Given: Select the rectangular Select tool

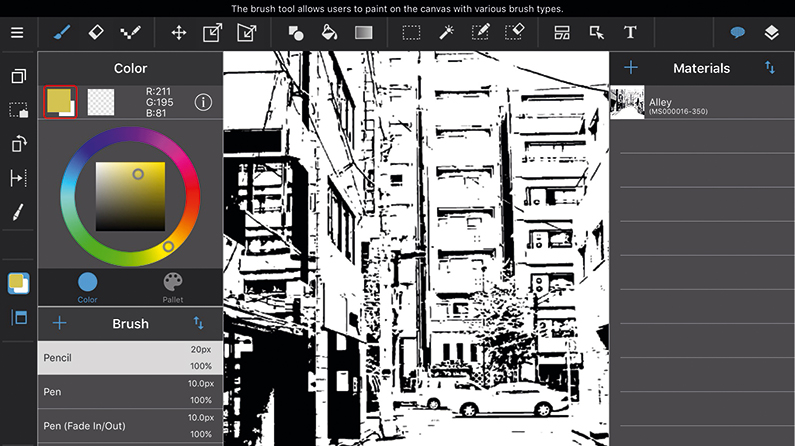Looking at the screenshot, I should tap(411, 32).
